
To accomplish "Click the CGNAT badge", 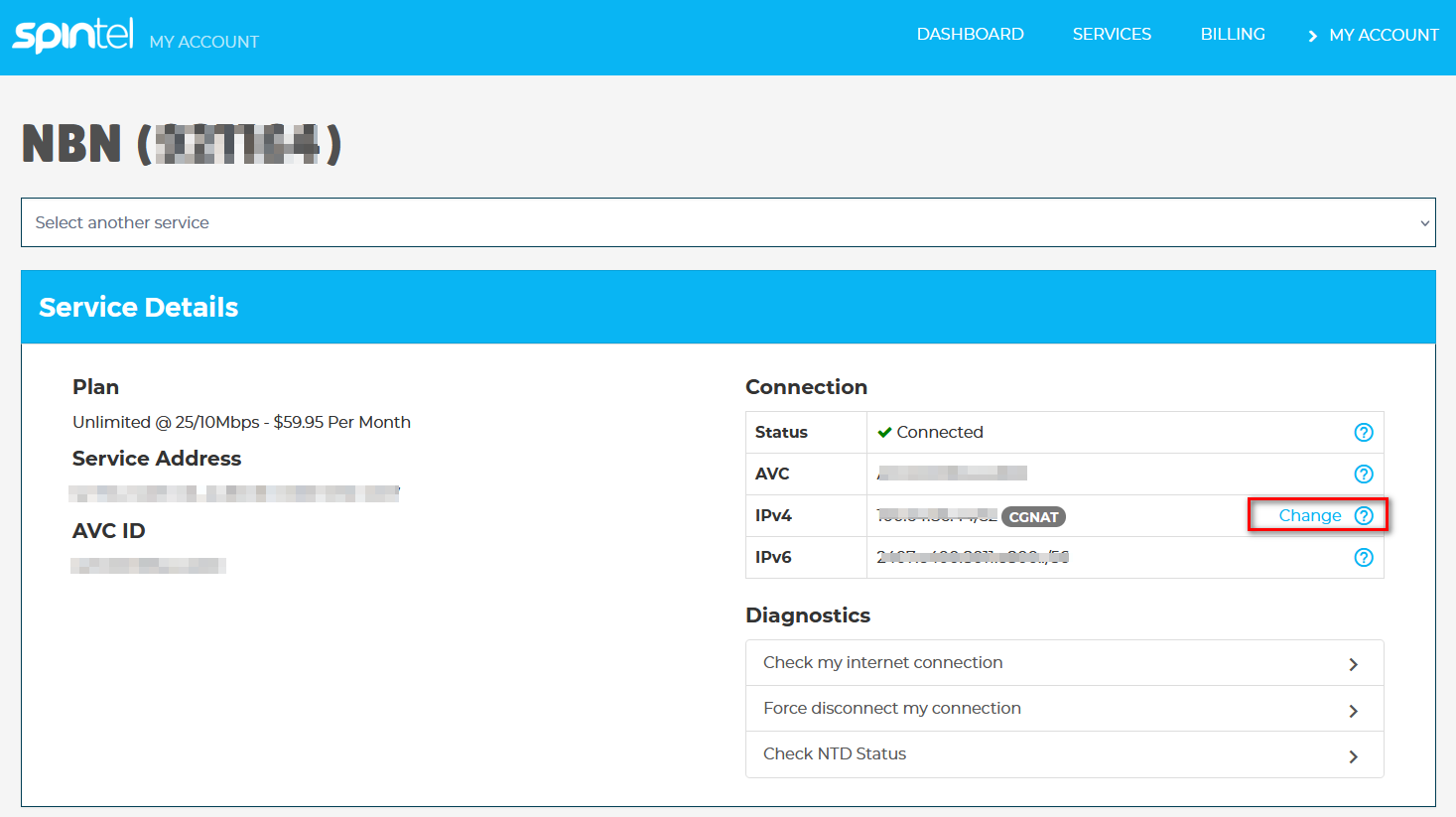I will 1033,516.
